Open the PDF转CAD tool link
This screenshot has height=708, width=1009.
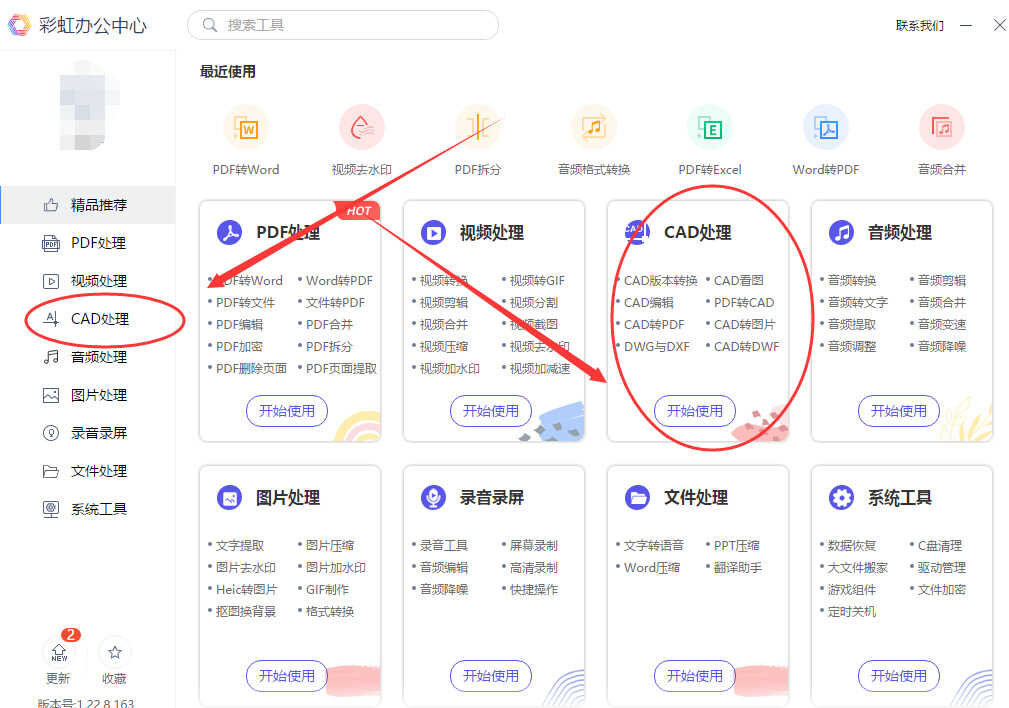point(744,303)
